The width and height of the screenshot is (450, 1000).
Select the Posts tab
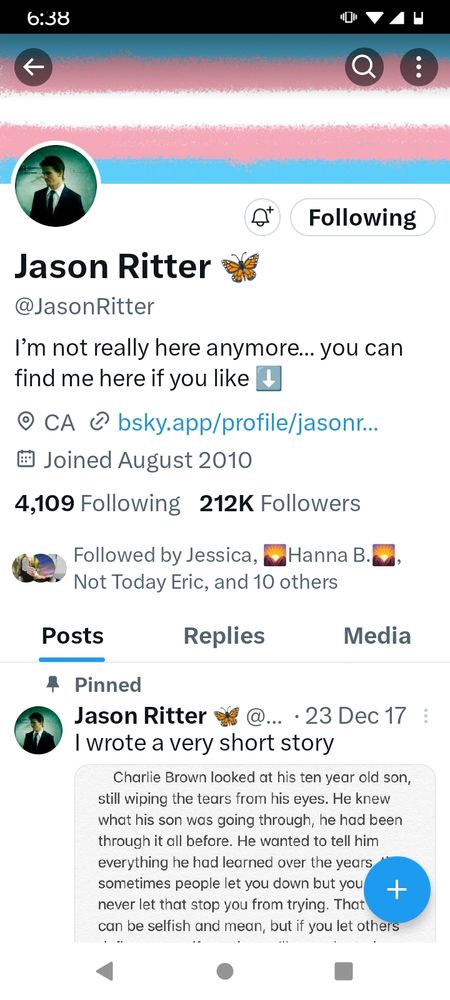(72, 636)
